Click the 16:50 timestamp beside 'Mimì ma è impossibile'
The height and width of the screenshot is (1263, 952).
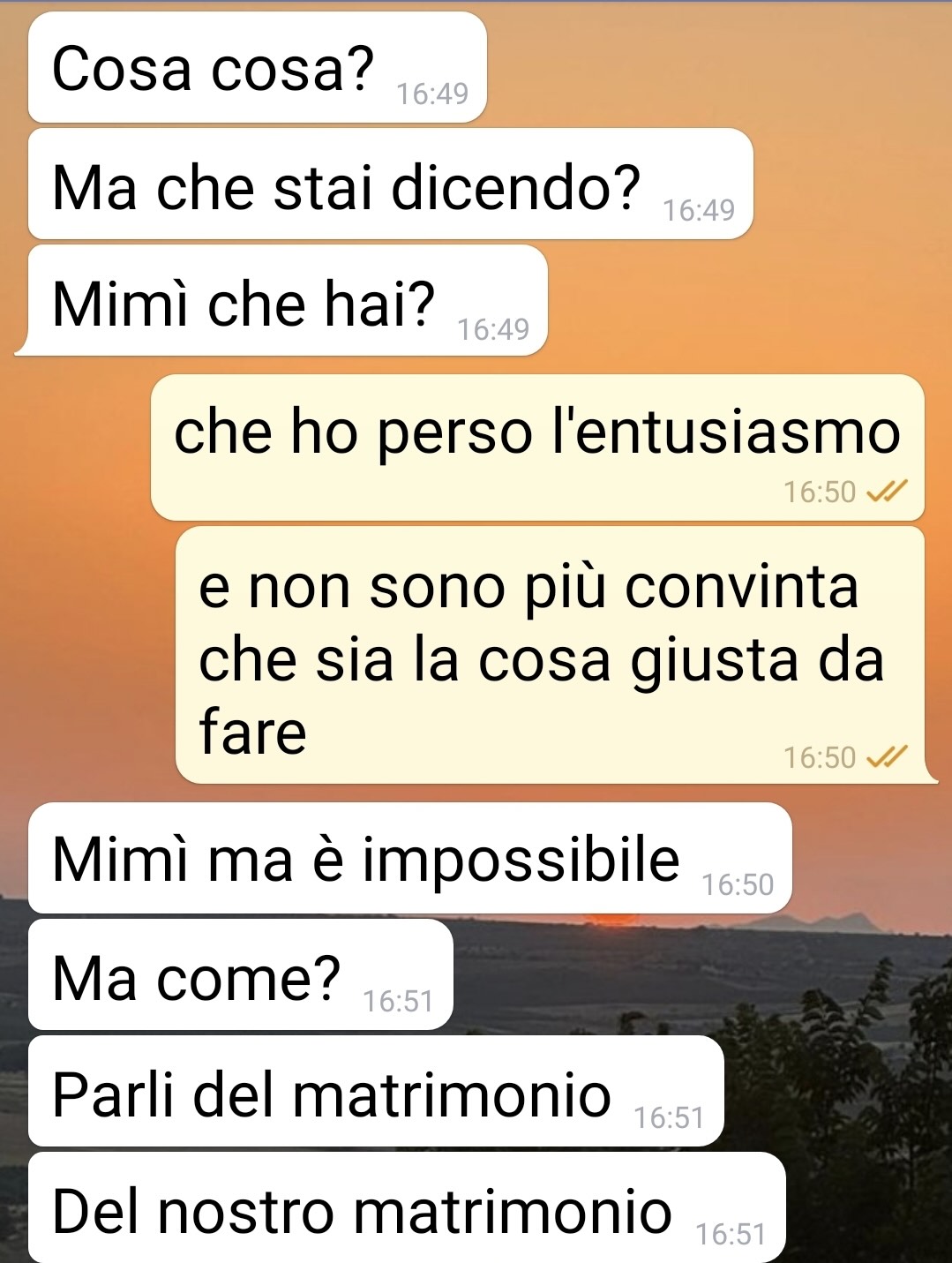738,884
